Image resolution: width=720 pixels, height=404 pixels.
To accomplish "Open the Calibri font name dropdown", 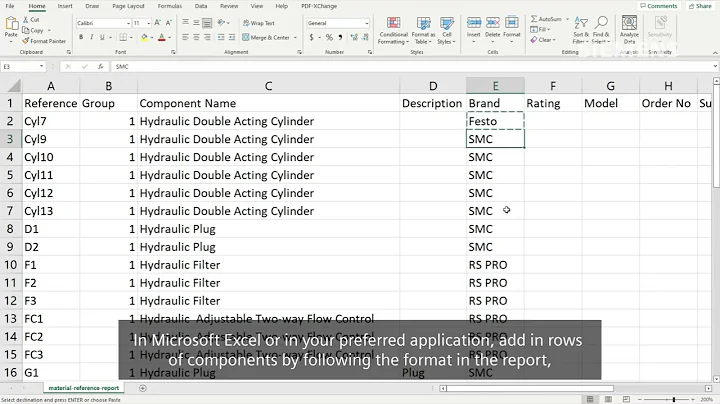I will (129, 23).
